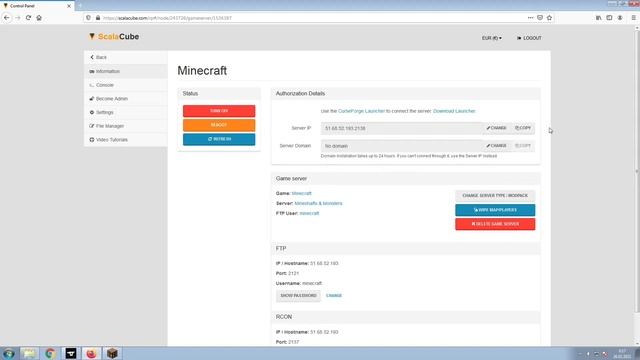Click the Show Password button
This screenshot has width=640, height=360.
298,296
